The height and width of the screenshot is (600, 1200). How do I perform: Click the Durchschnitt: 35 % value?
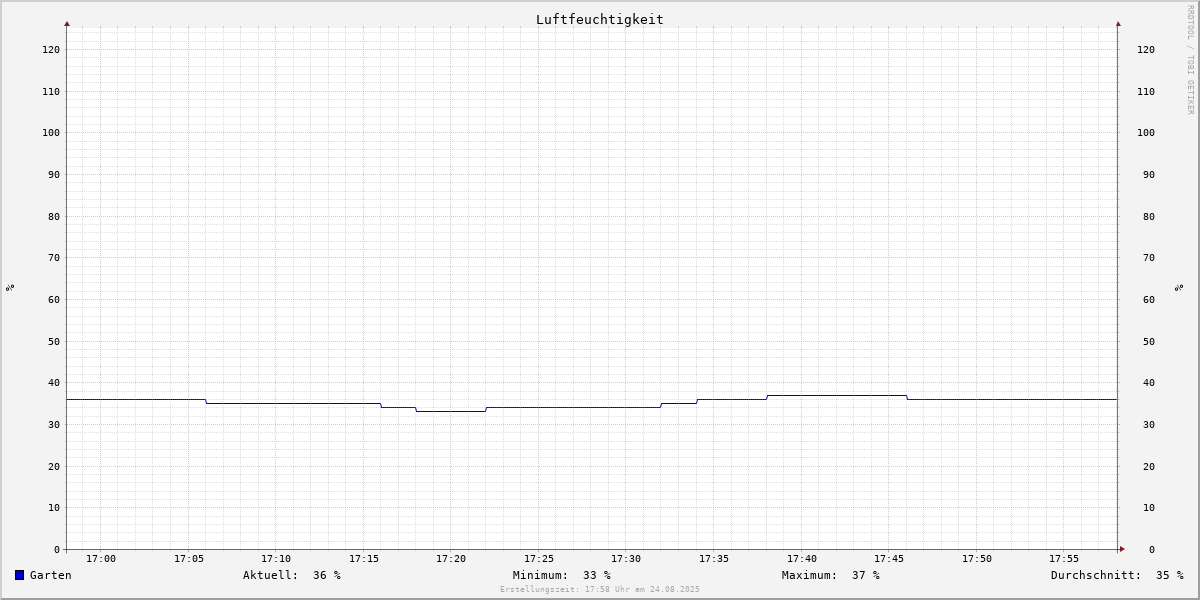click(1116, 575)
